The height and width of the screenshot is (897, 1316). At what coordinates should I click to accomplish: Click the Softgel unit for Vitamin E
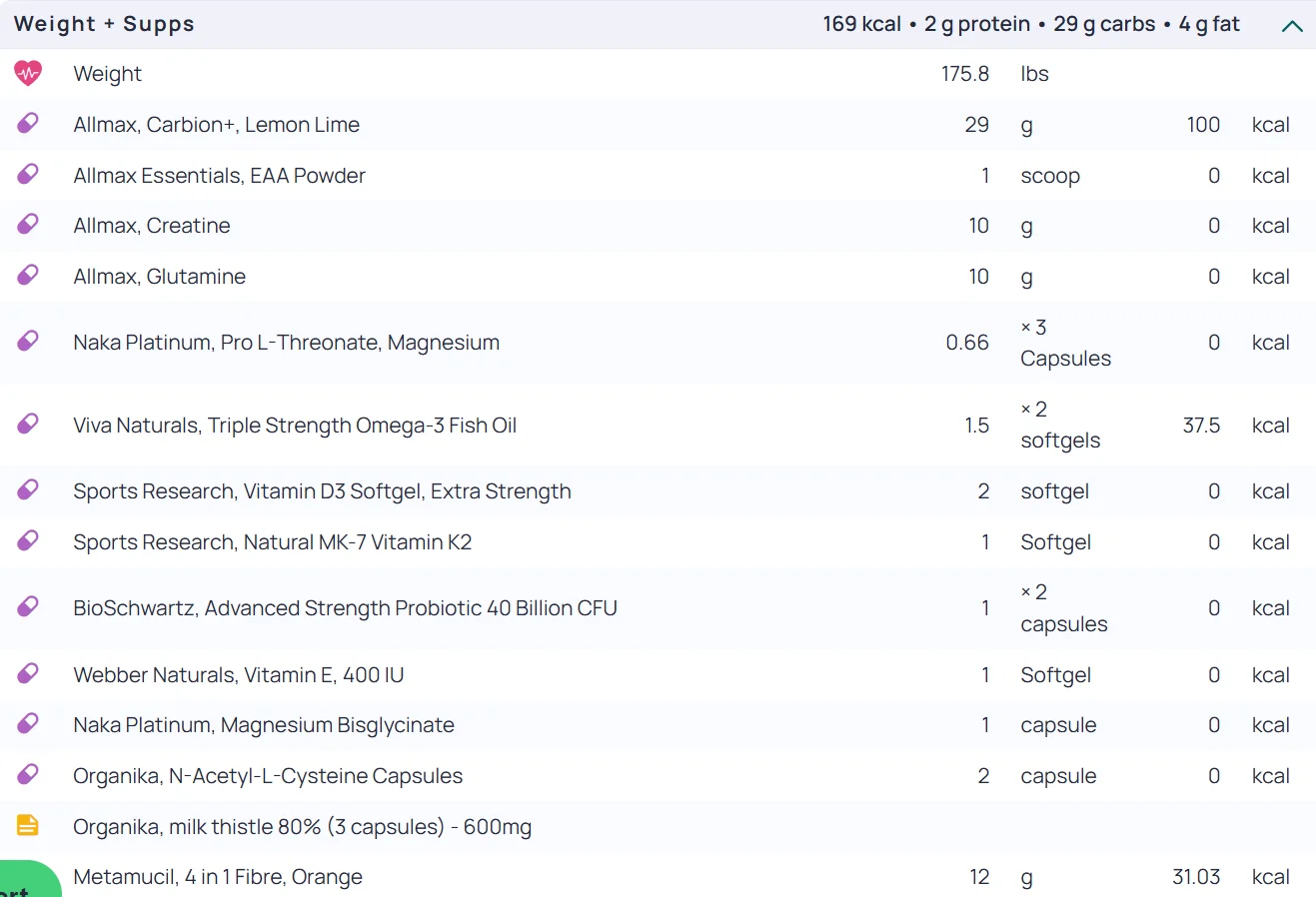[x=1055, y=675]
